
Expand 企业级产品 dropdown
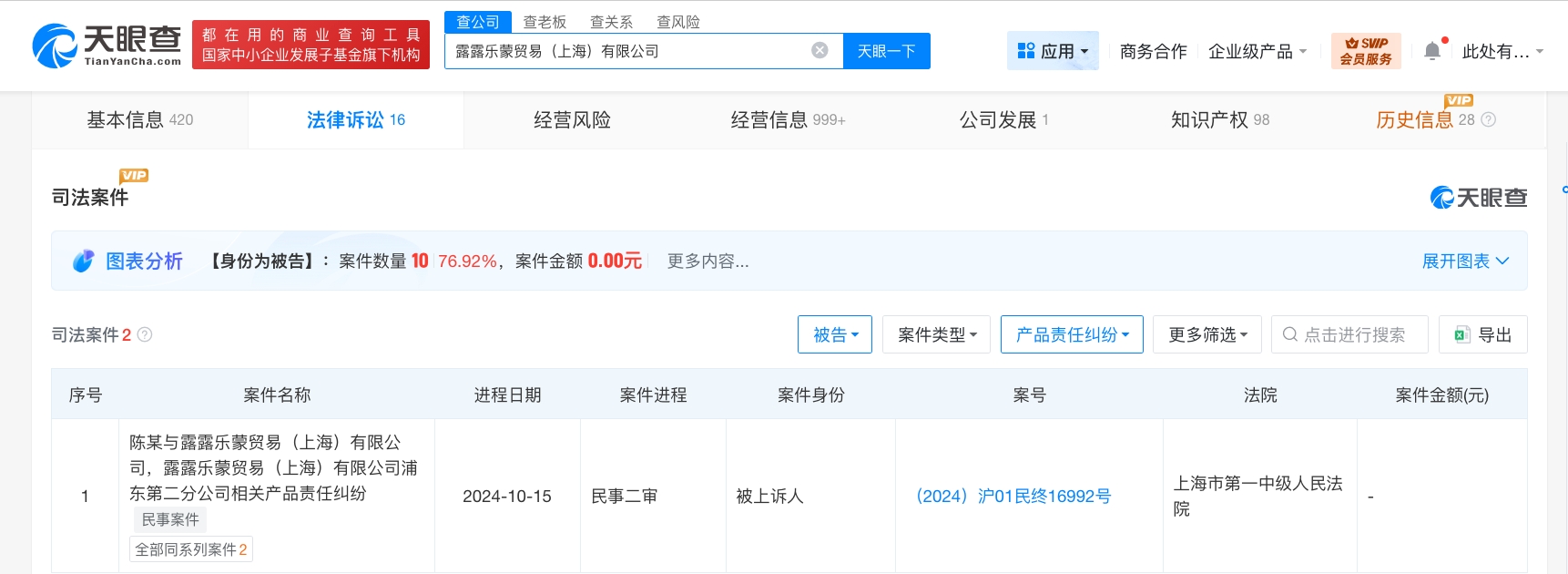[x=1257, y=51]
